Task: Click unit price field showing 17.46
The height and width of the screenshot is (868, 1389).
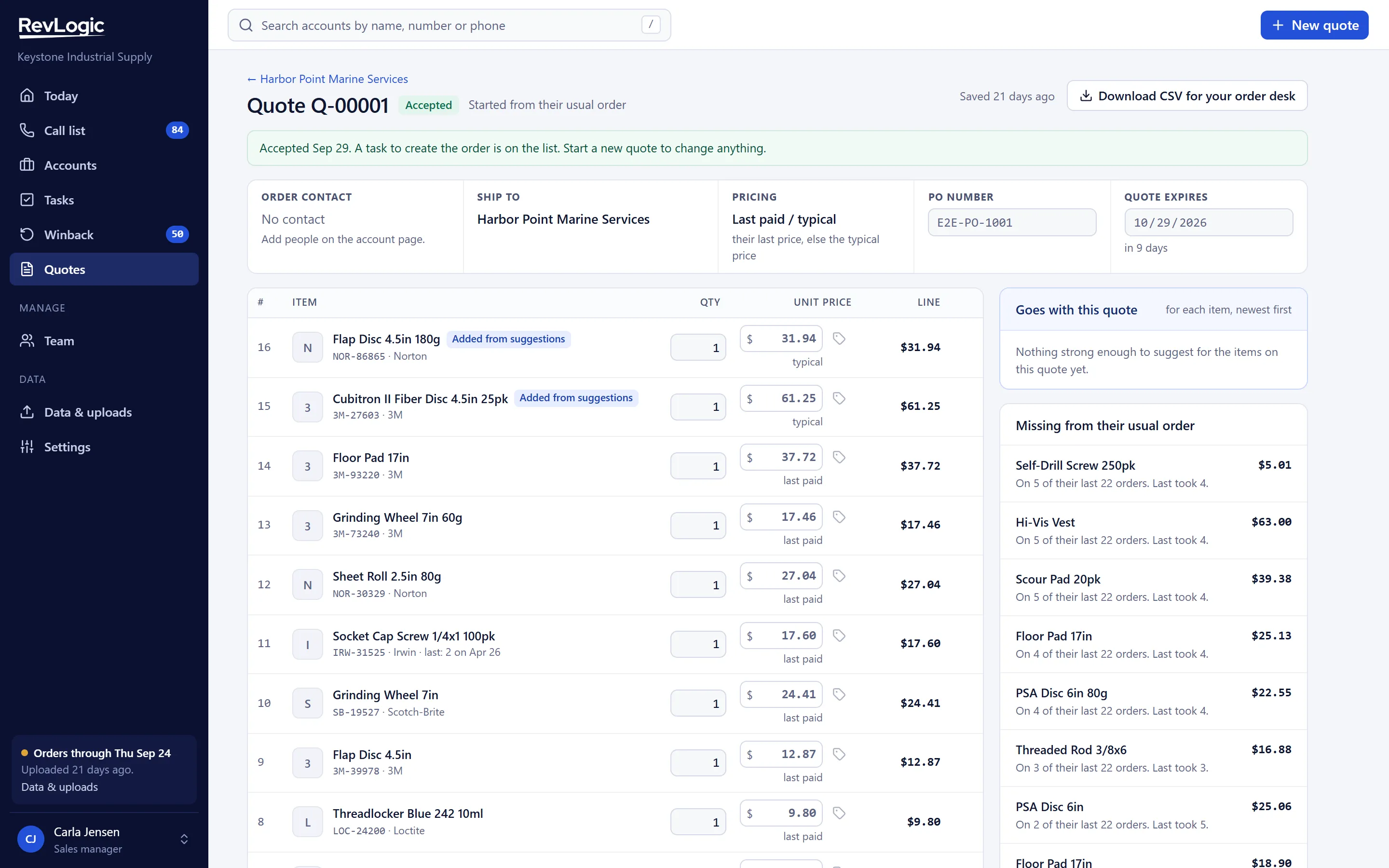Action: click(x=781, y=517)
